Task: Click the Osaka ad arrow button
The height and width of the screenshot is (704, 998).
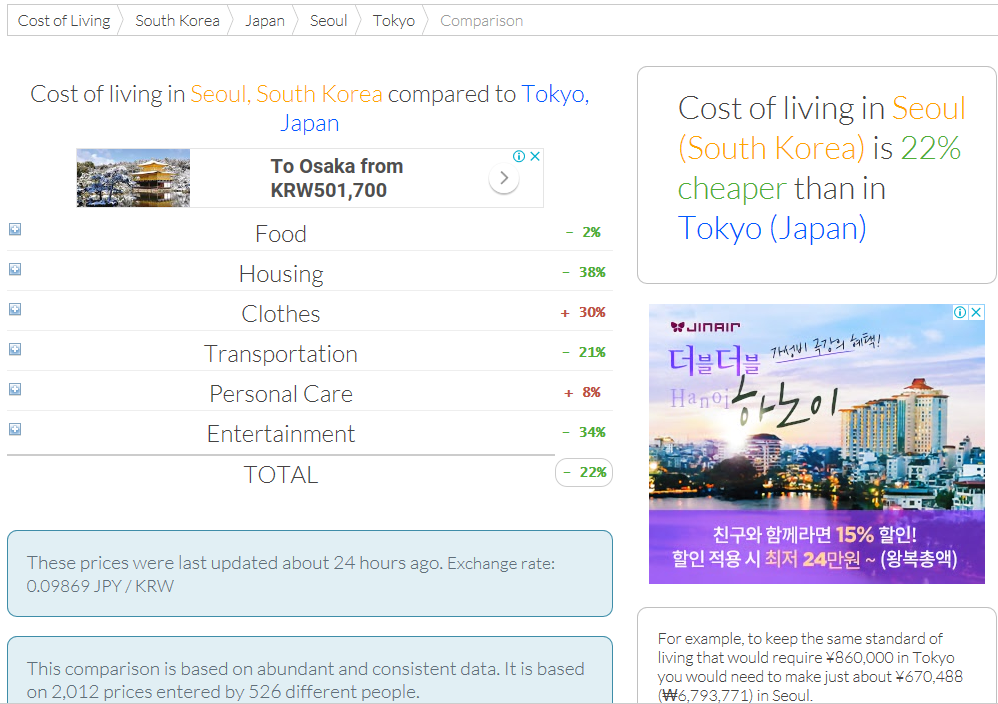Action: (x=503, y=178)
